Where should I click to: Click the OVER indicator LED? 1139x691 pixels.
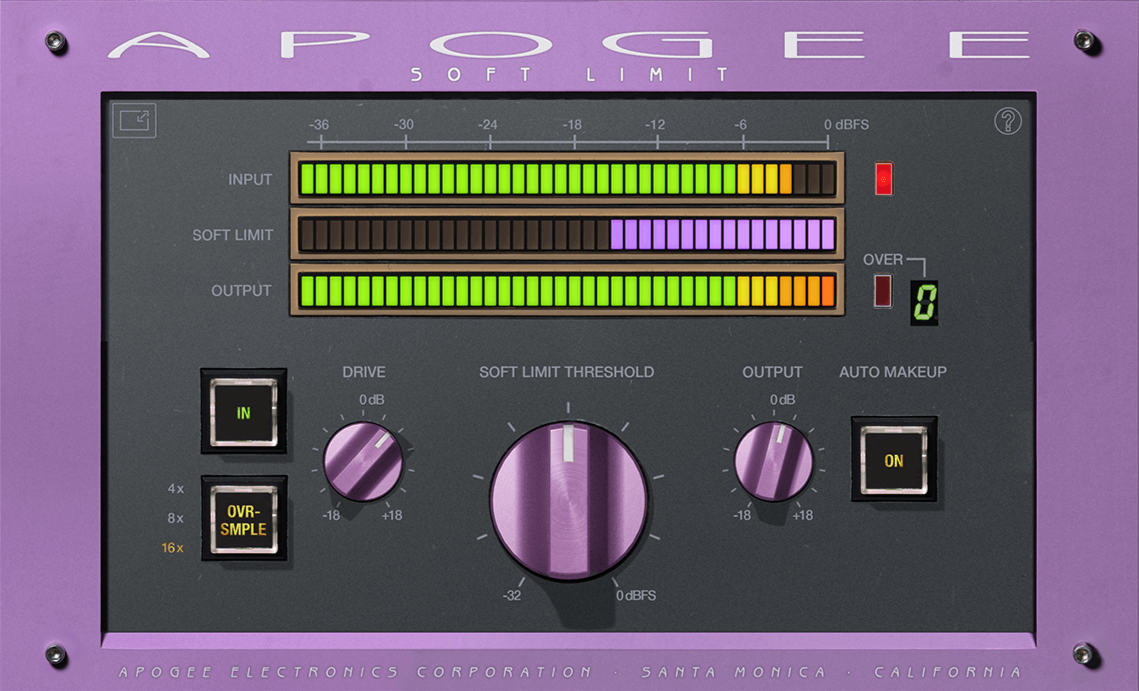click(881, 290)
